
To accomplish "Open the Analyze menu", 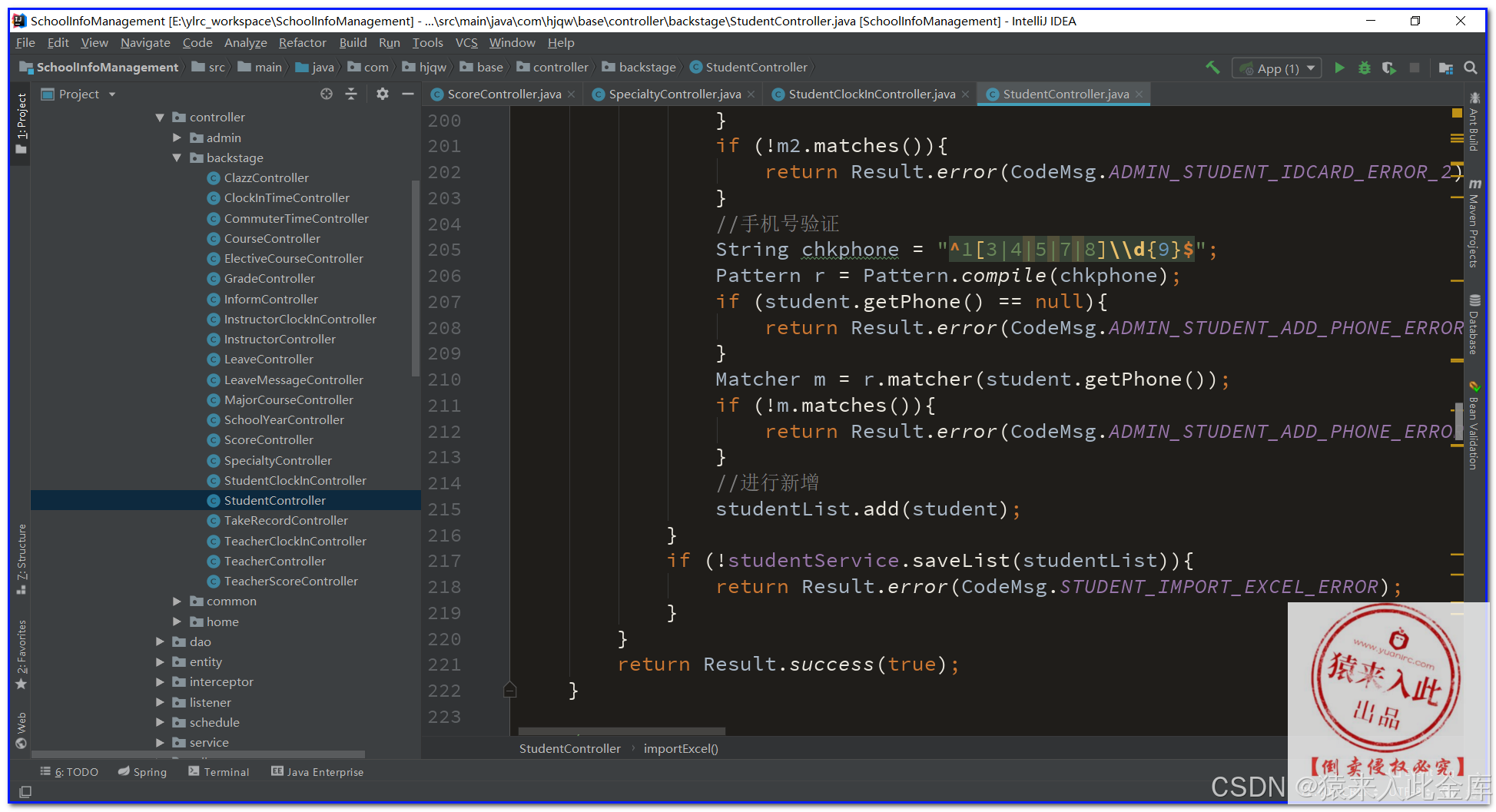I will (246, 43).
